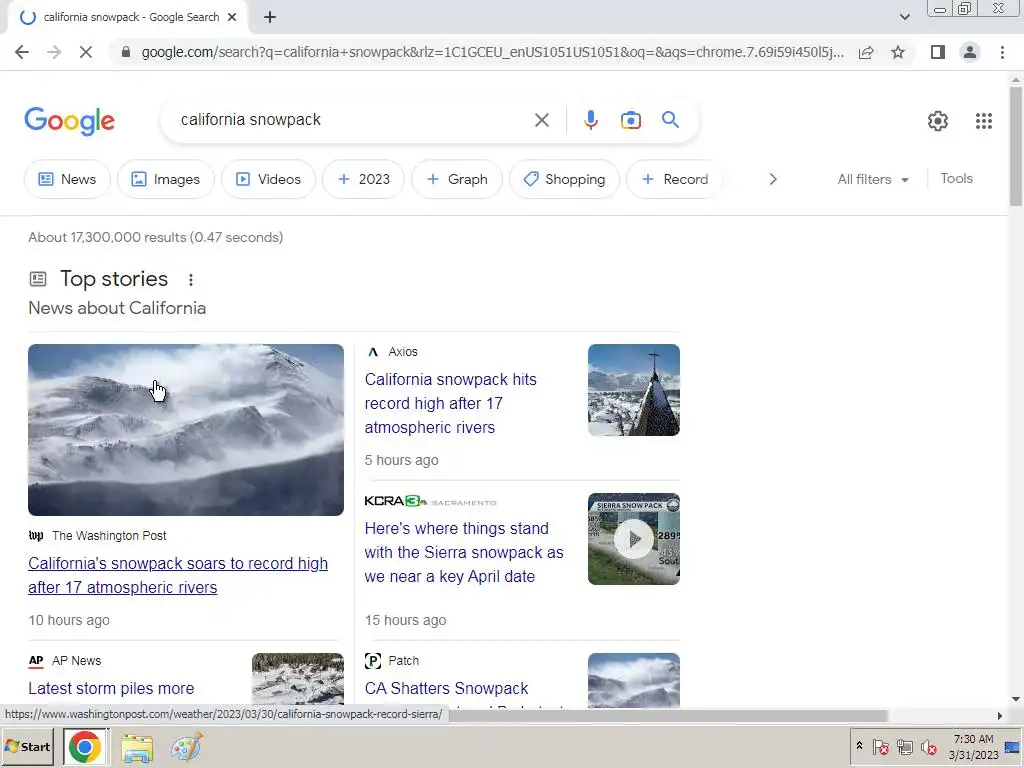Click the 'The Washington Post' source label

pyautogui.click(x=109, y=536)
